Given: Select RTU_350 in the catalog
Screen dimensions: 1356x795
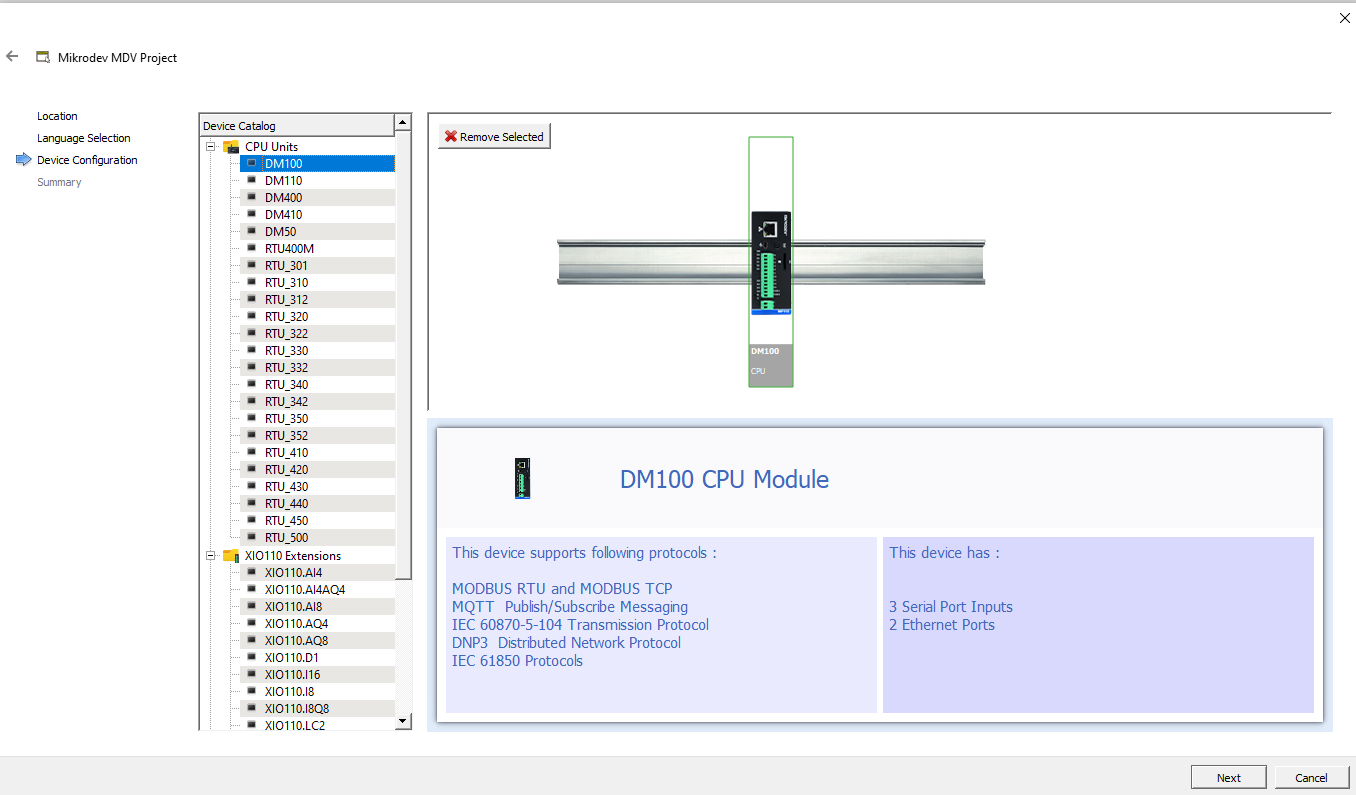Looking at the screenshot, I should click(317, 418).
